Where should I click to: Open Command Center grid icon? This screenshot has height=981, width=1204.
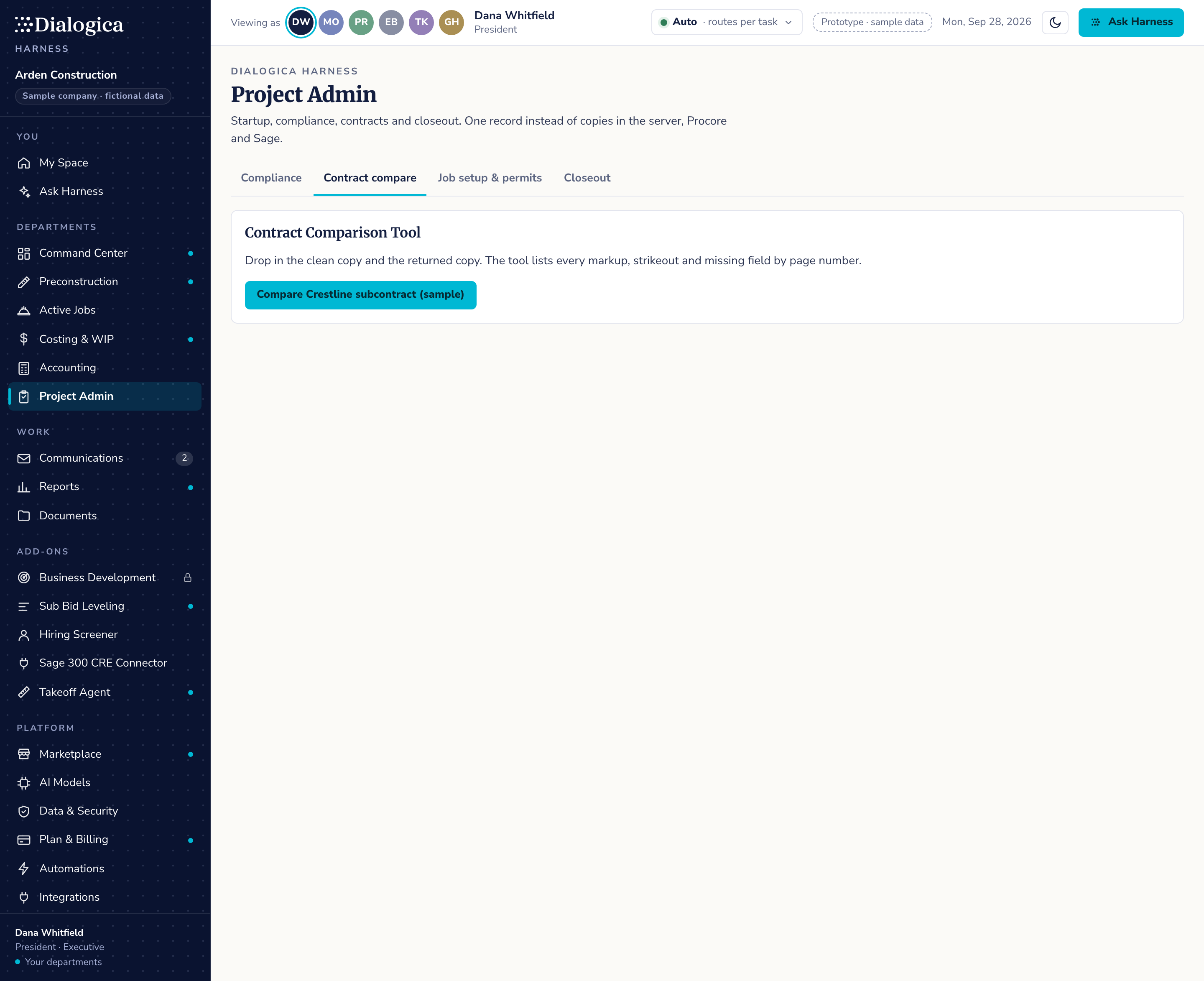(24, 253)
